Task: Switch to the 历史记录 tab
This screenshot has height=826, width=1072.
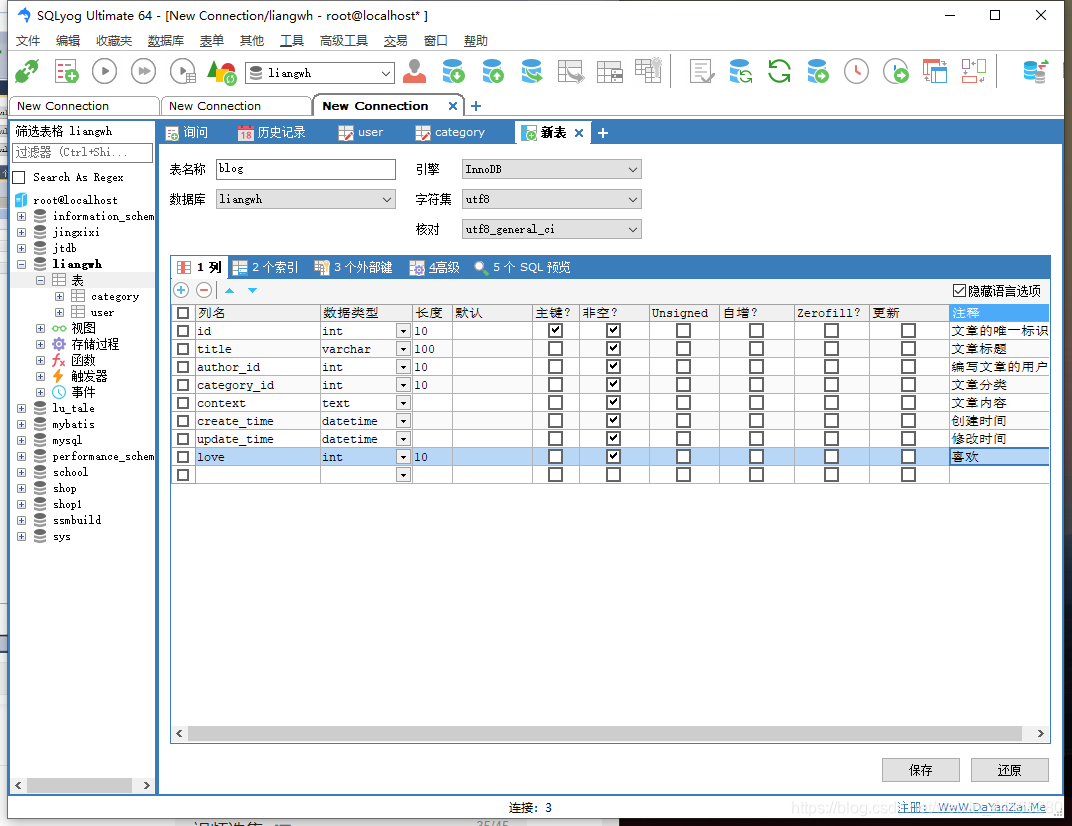Action: point(272,133)
